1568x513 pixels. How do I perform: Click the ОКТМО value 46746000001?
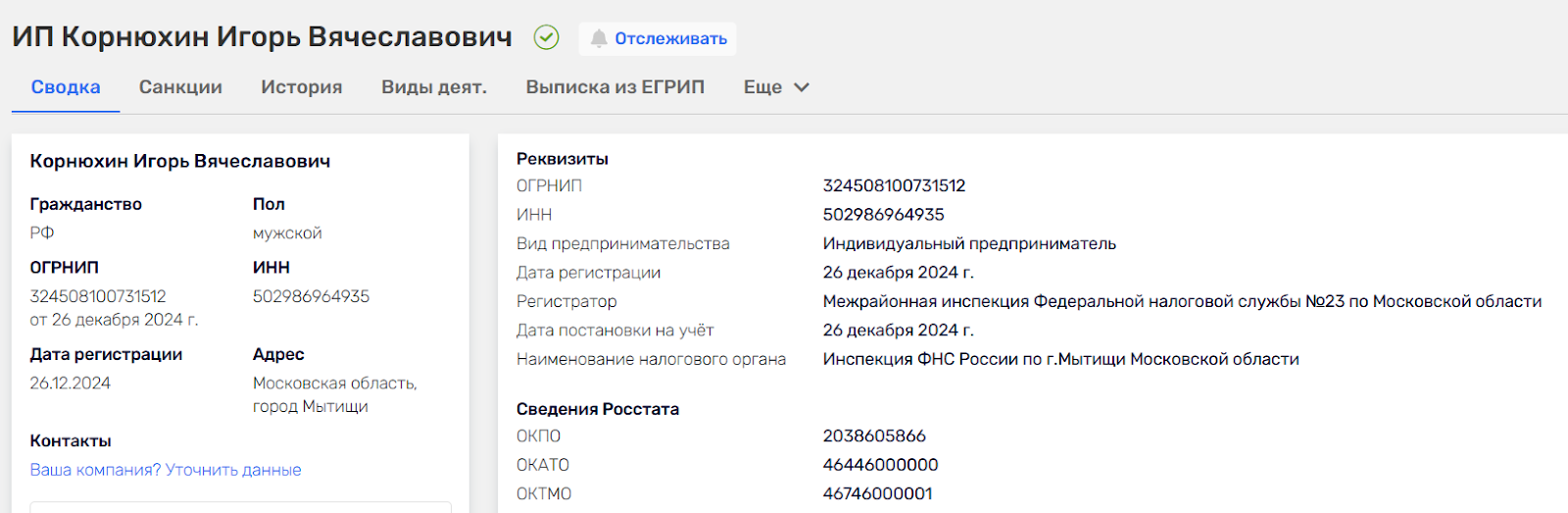877,493
